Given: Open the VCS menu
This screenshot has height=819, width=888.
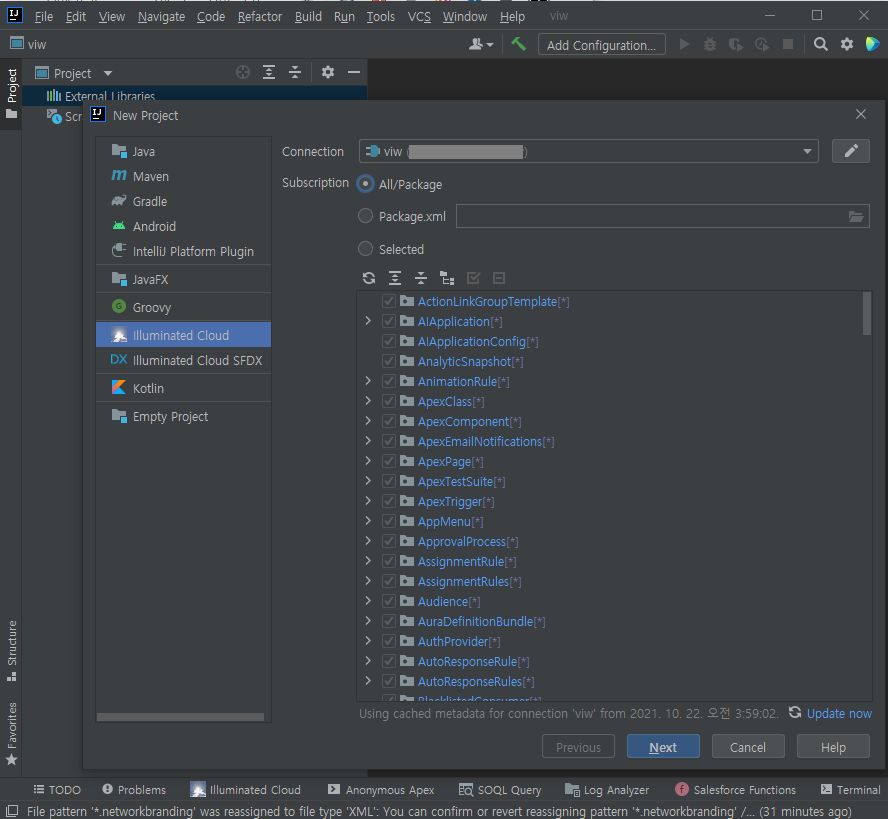Looking at the screenshot, I should coord(419,16).
